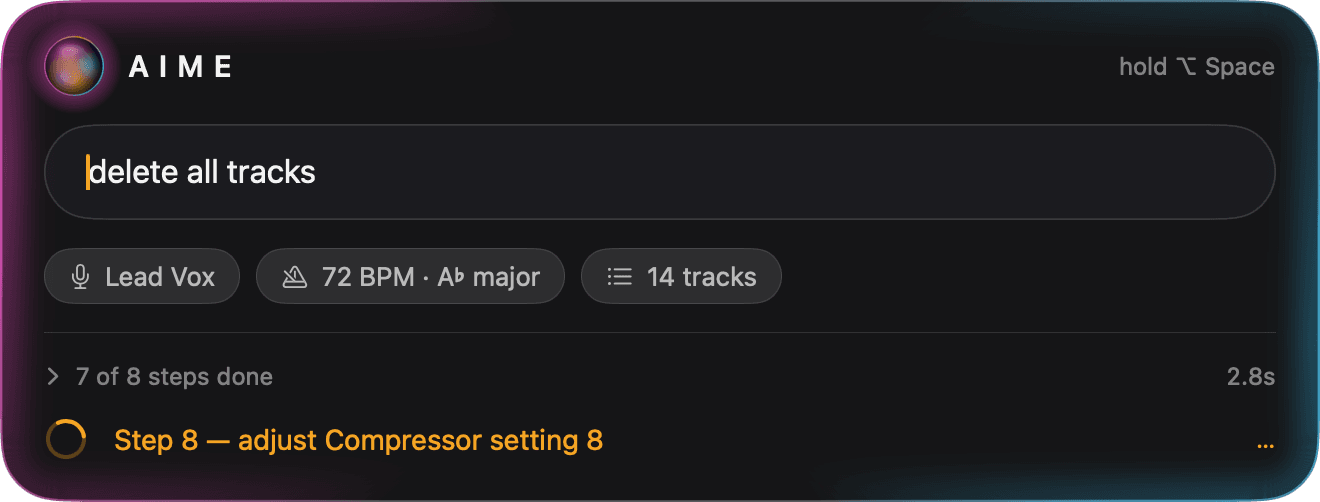Click into the 'delete all tracks' prompt field
1320x502 pixels.
pos(660,172)
